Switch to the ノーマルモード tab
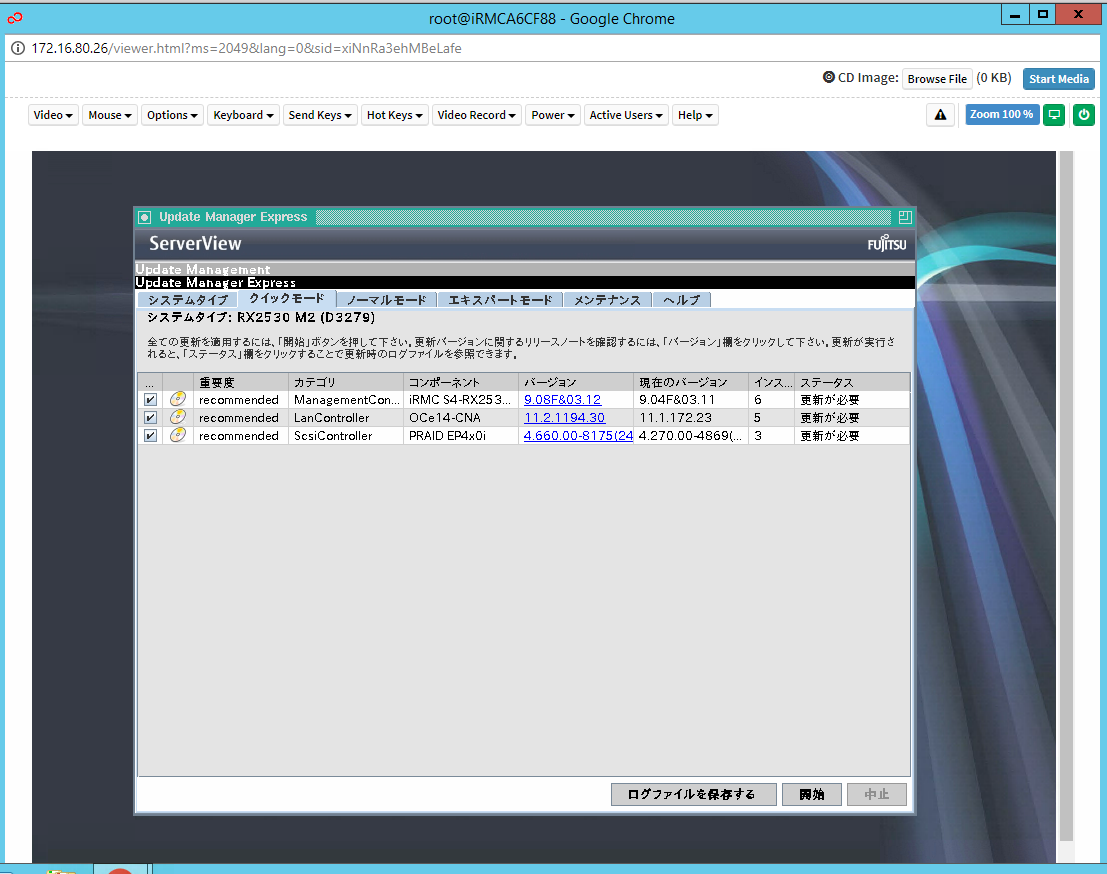1107x874 pixels. tap(387, 300)
